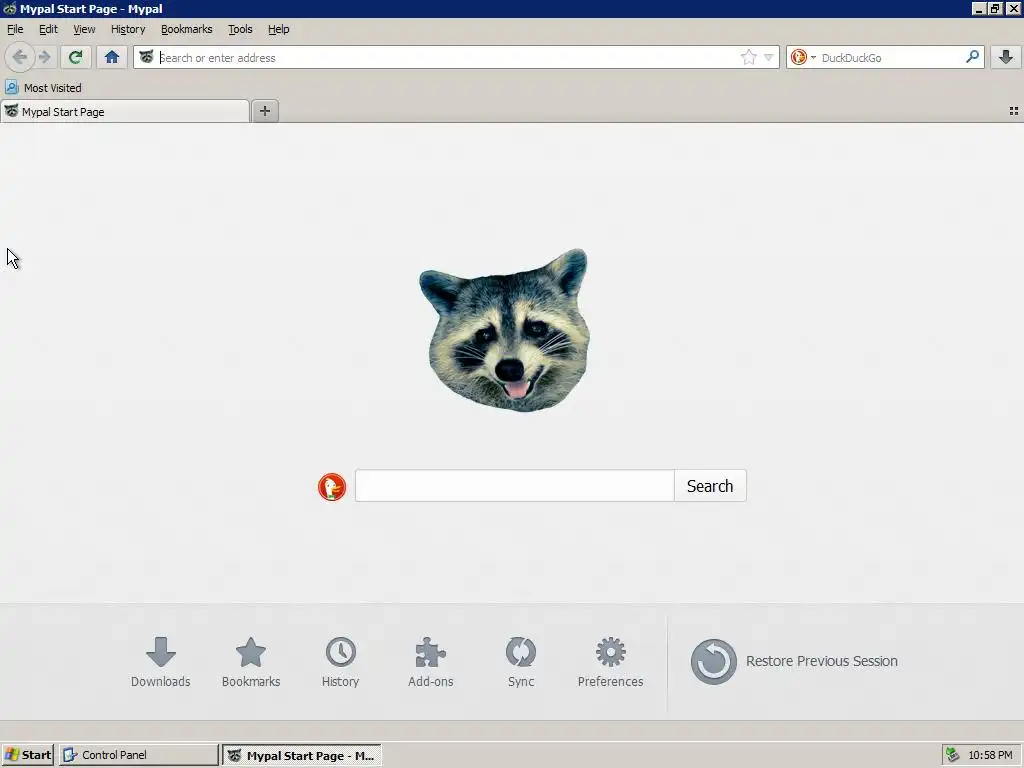Click the start page search box

[x=515, y=486]
